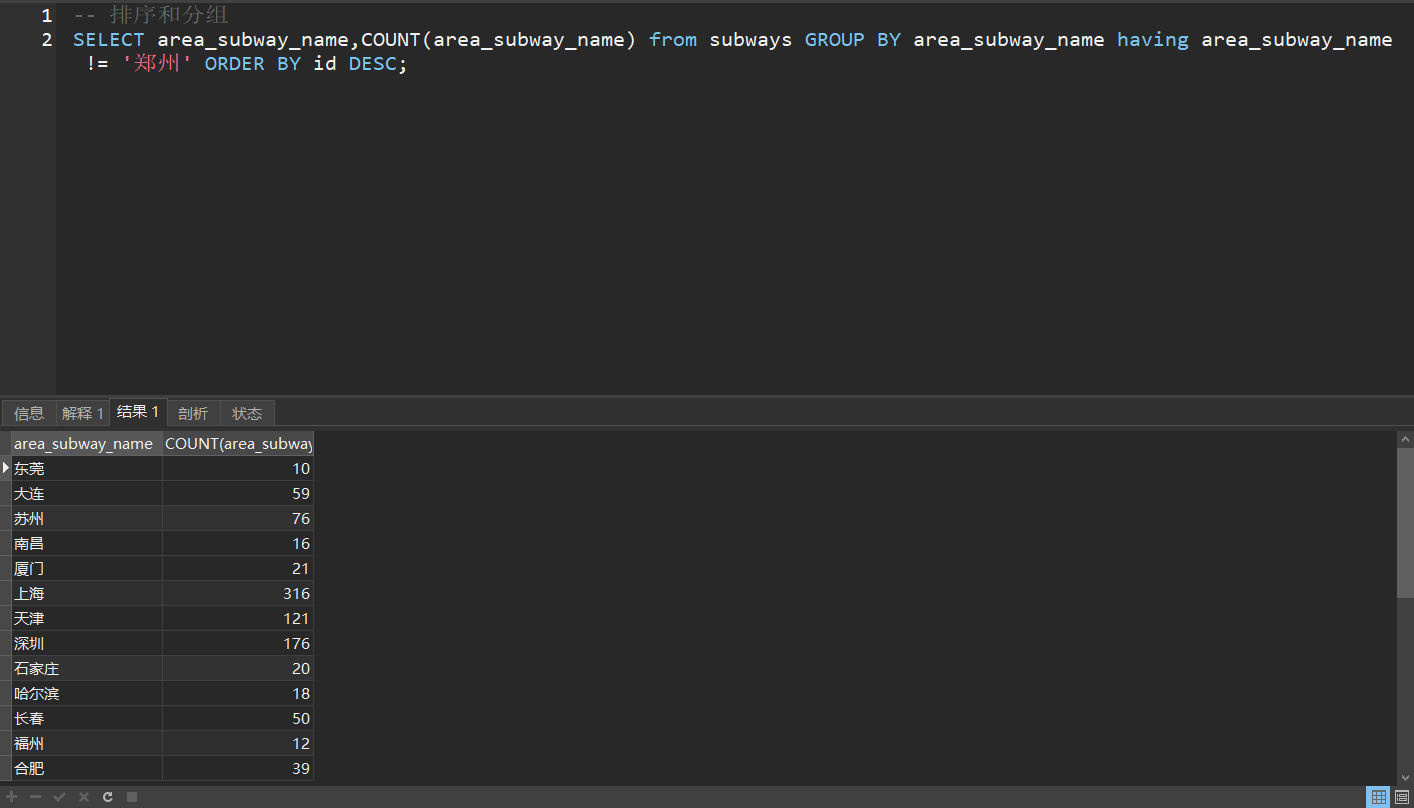Click the add record plus icon

tap(12, 797)
